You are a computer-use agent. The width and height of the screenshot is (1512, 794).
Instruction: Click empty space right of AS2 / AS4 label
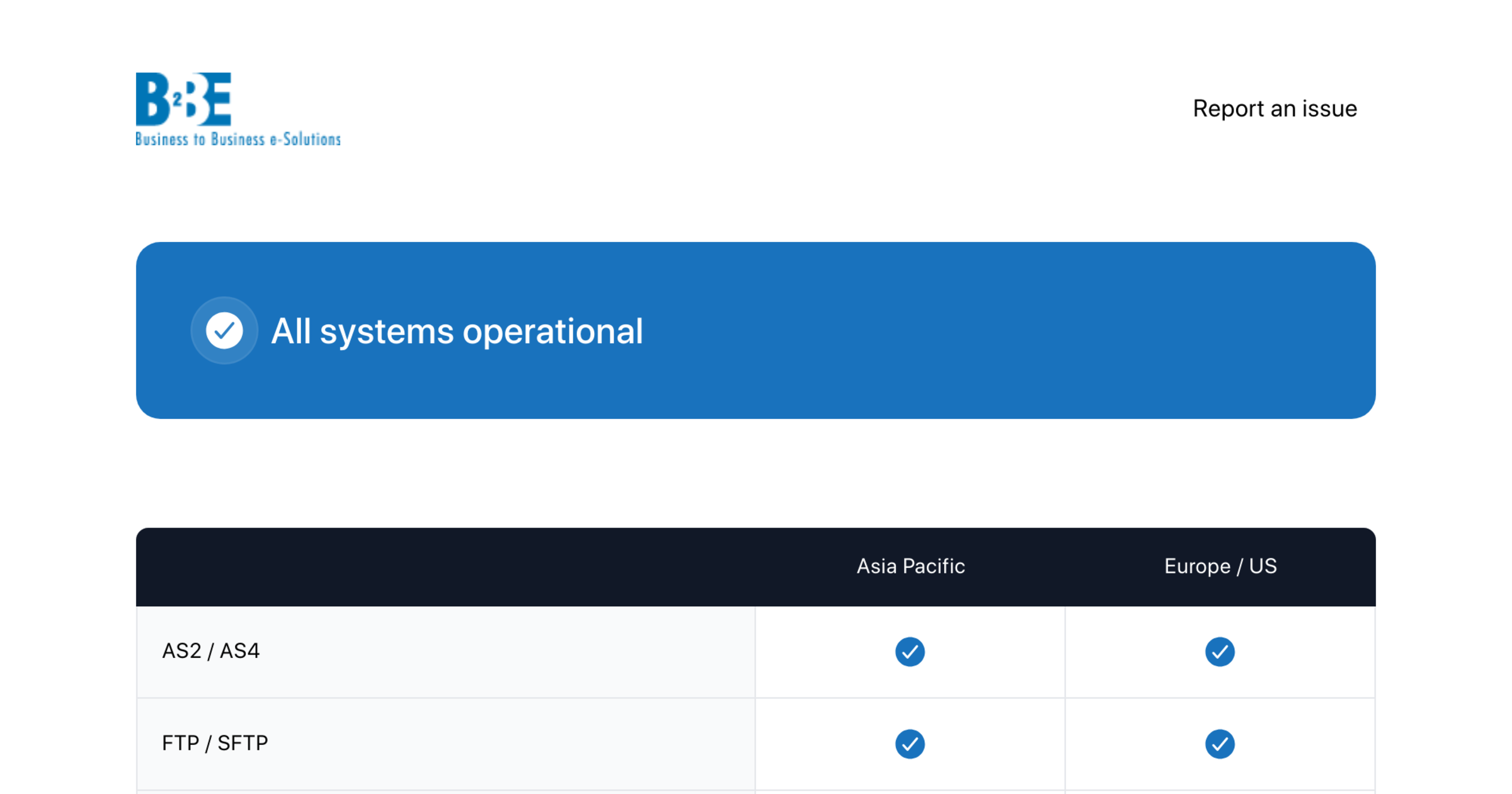pos(504,652)
